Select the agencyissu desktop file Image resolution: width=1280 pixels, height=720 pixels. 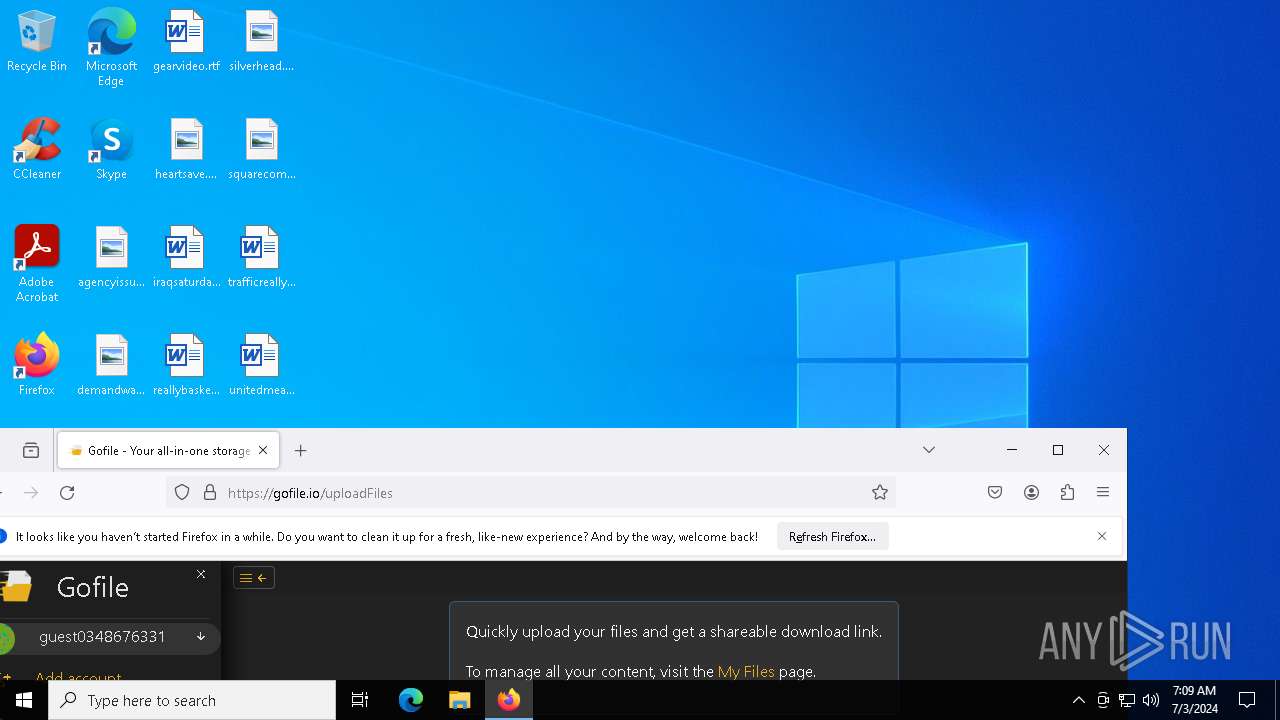(111, 258)
